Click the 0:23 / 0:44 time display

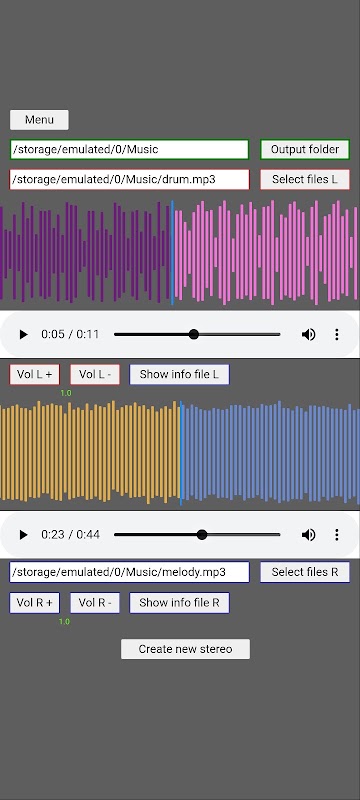coord(70,535)
